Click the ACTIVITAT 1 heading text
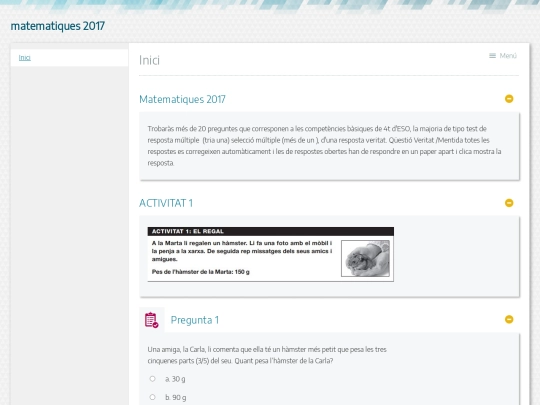The image size is (540, 405). [166, 203]
